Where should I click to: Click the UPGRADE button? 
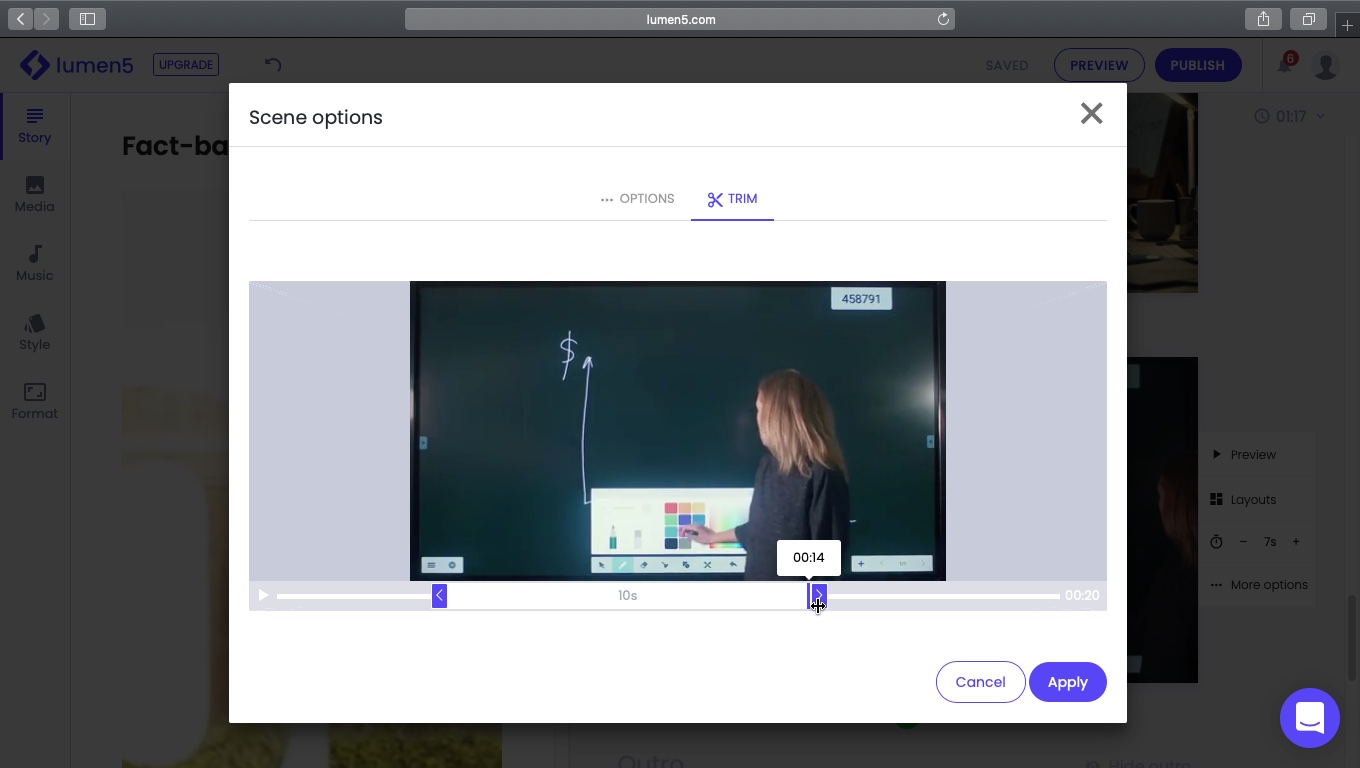click(186, 65)
